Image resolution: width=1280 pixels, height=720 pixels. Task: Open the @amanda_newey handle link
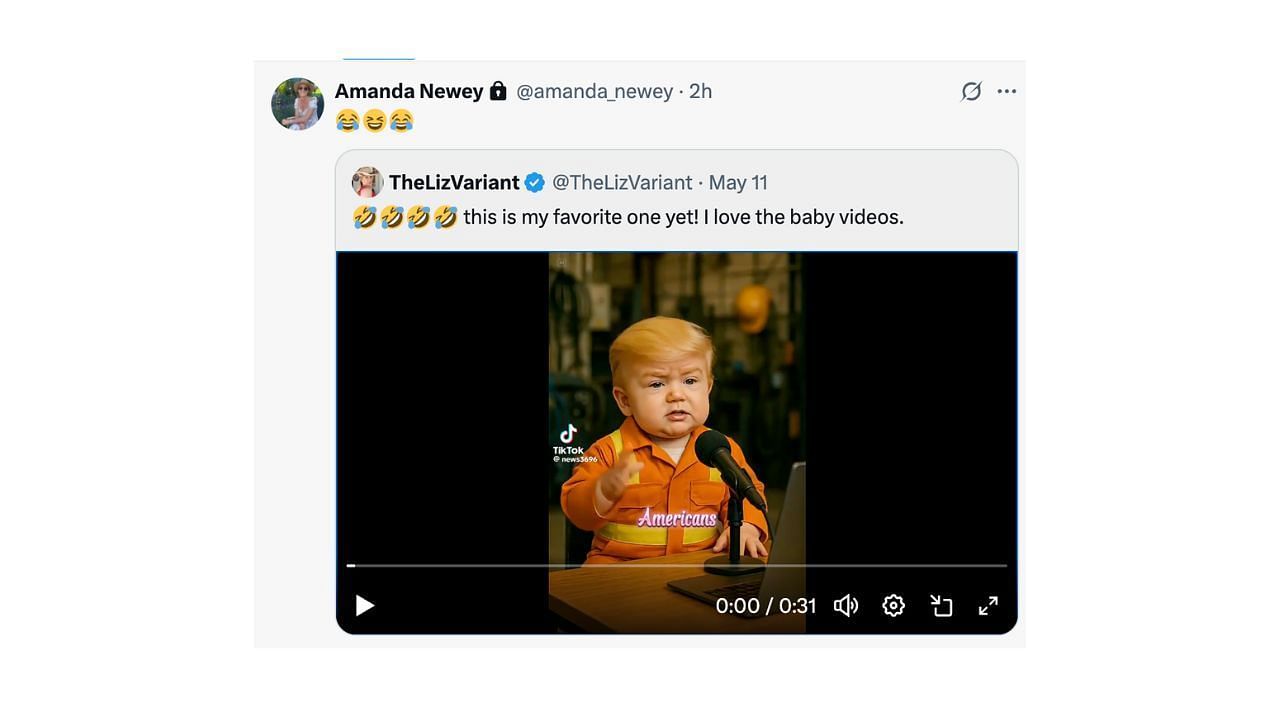[594, 91]
